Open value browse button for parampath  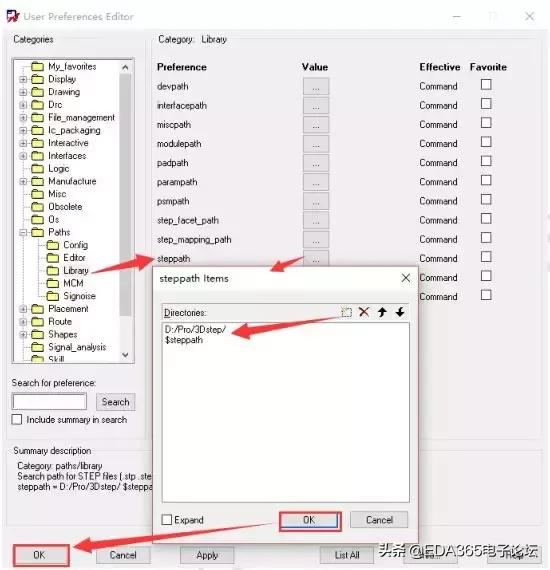pyautogui.click(x=316, y=182)
